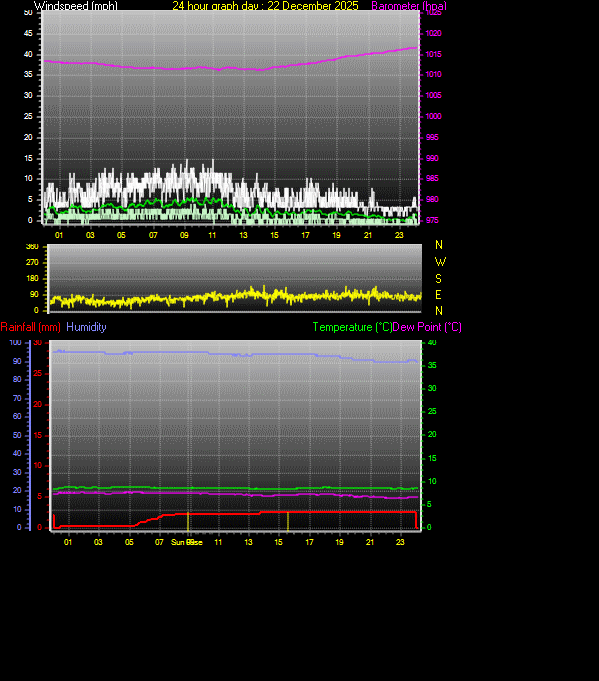This screenshot has height=681, width=599.
Task: Click wind direction axis value "90"
Action: coord(34,294)
